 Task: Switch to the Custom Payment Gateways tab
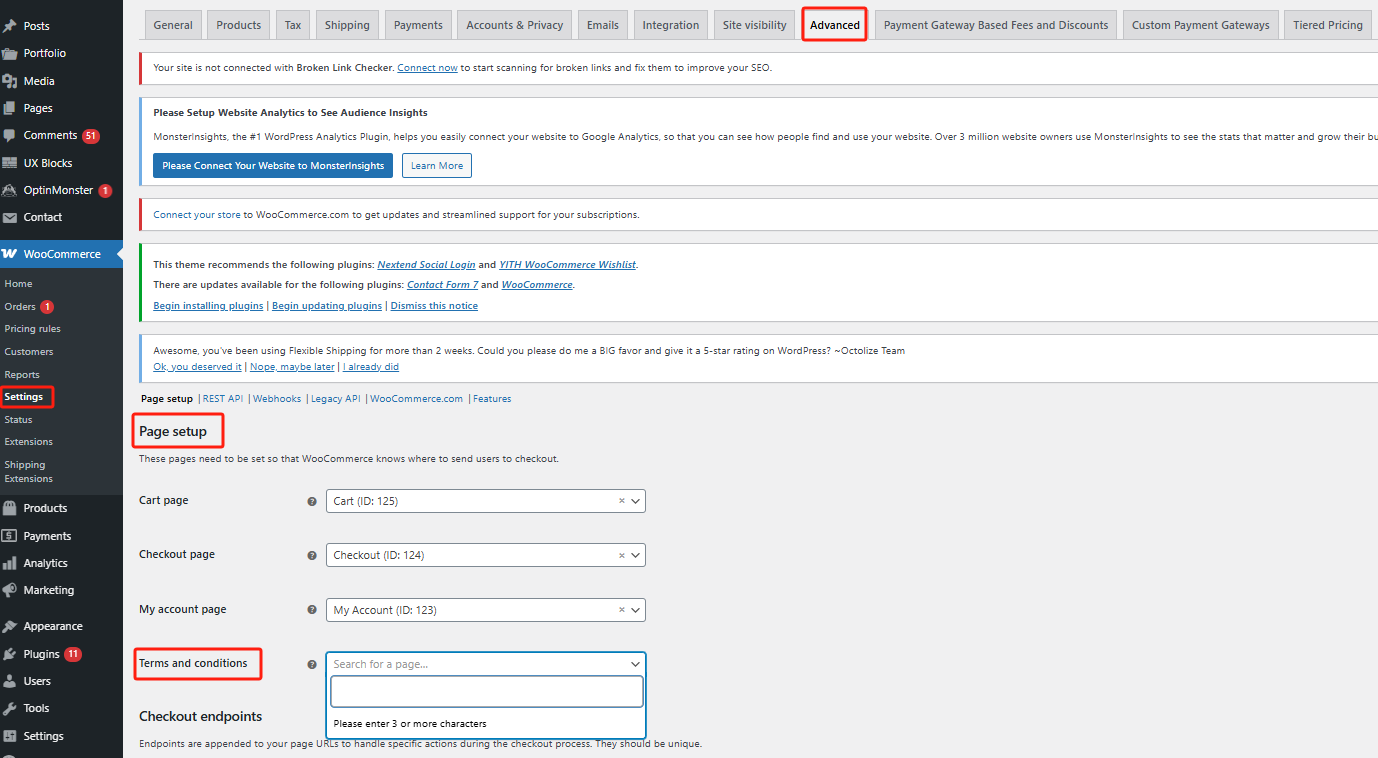[x=1200, y=24]
